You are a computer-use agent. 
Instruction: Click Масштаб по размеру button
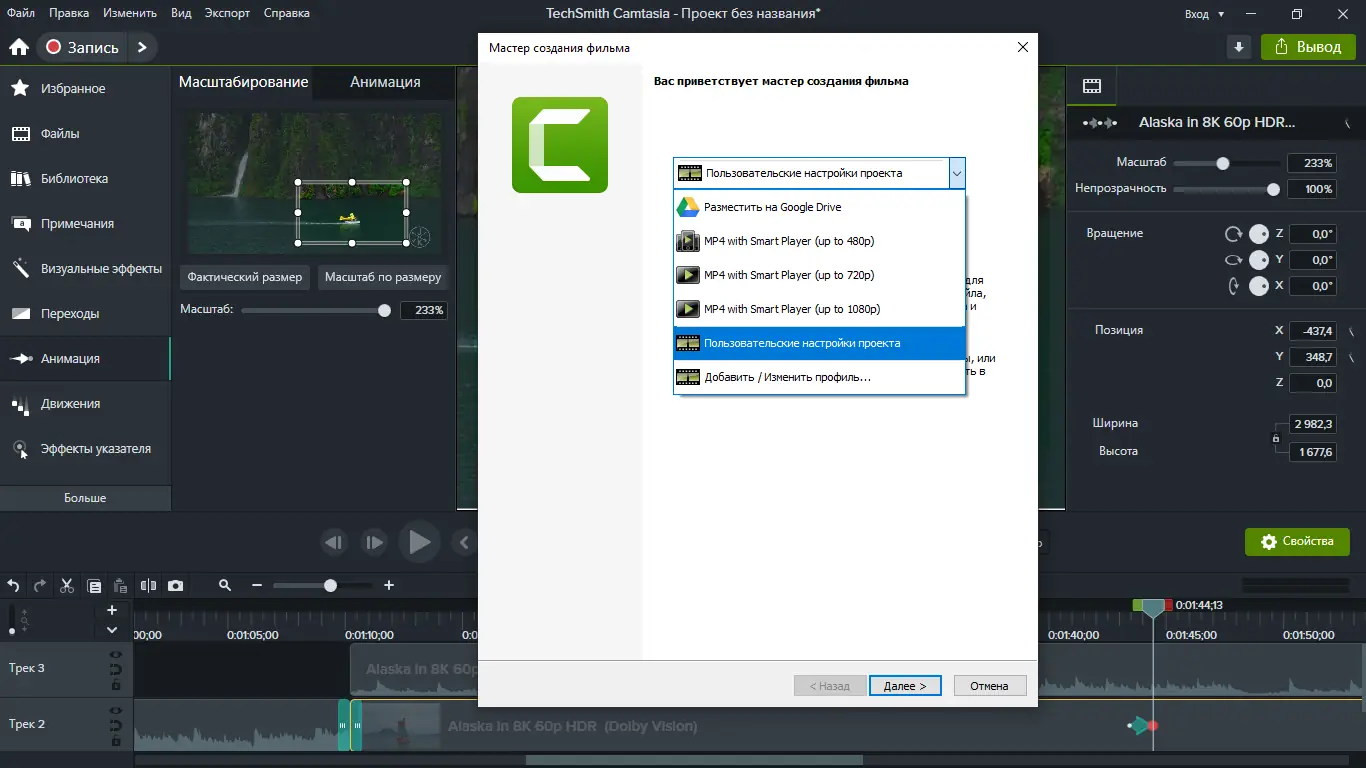383,277
